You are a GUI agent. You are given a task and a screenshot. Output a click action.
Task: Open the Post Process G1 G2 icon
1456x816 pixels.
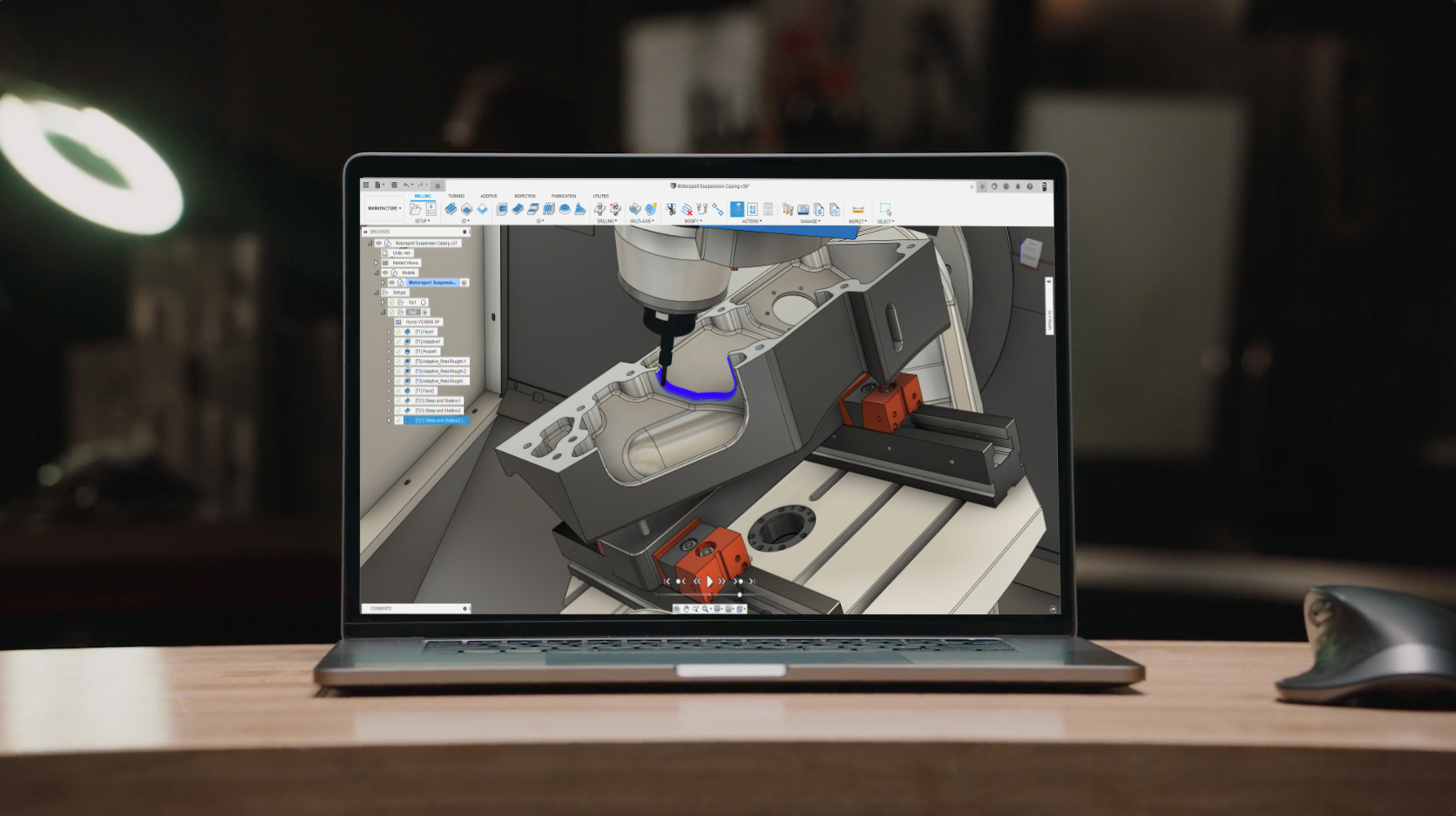[x=752, y=210]
